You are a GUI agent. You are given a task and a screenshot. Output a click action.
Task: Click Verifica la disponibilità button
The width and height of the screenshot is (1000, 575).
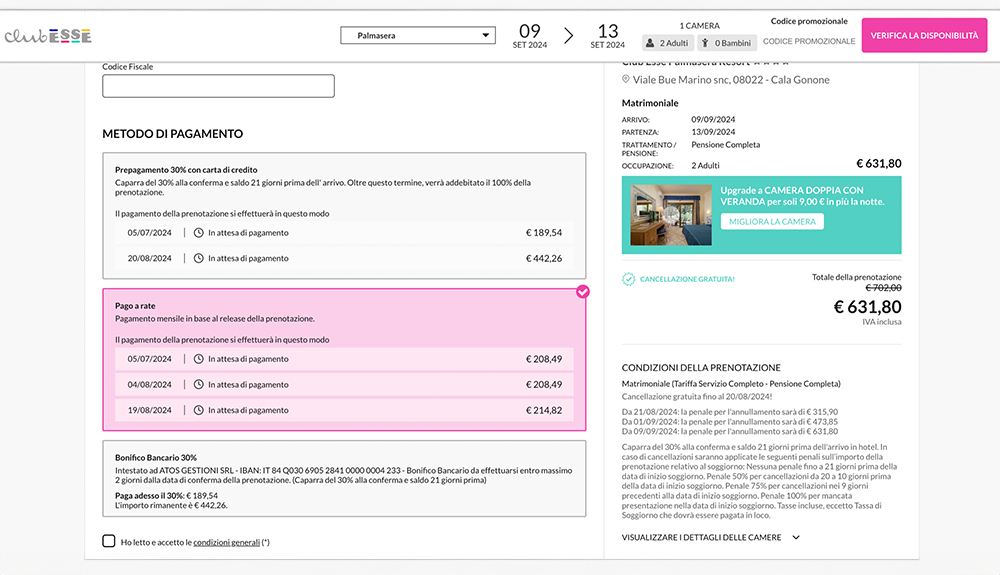924,35
